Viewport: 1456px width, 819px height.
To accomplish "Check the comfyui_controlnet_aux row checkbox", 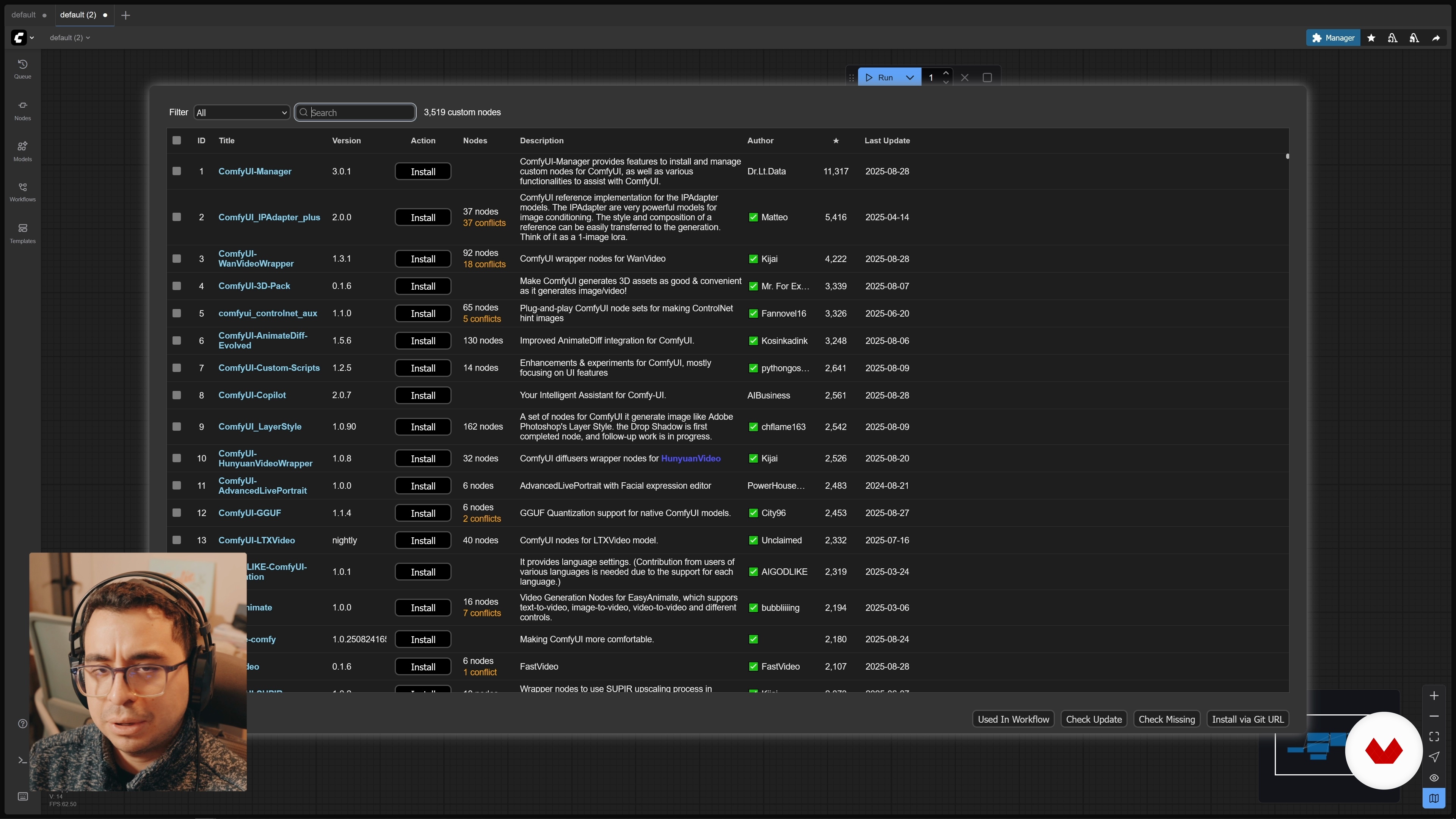I will [x=177, y=313].
